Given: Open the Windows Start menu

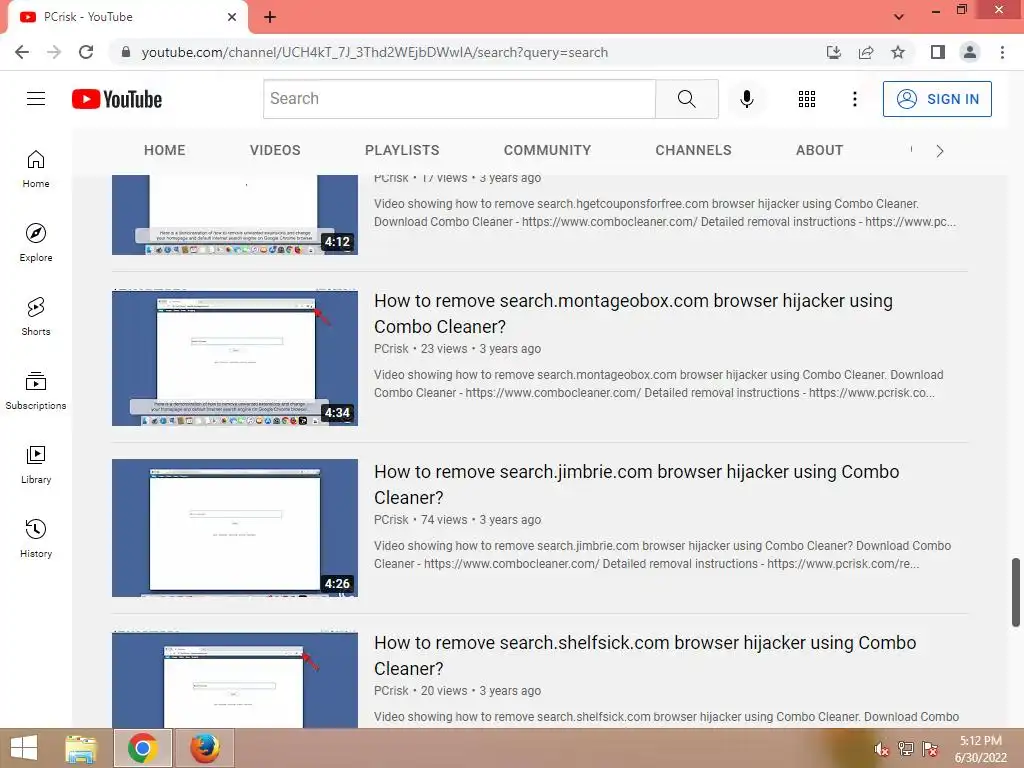Looking at the screenshot, I should click(x=24, y=748).
